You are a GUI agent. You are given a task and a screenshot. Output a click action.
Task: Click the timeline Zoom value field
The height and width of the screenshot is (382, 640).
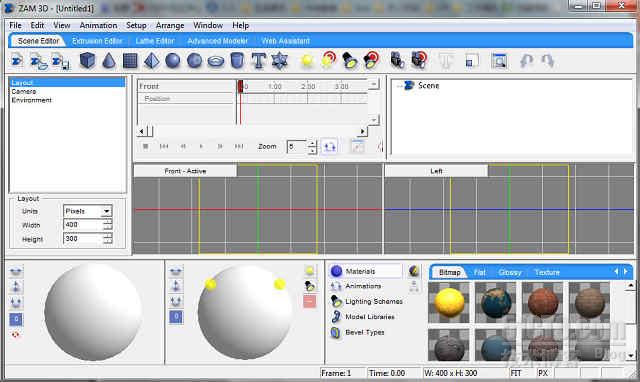pyautogui.click(x=297, y=147)
